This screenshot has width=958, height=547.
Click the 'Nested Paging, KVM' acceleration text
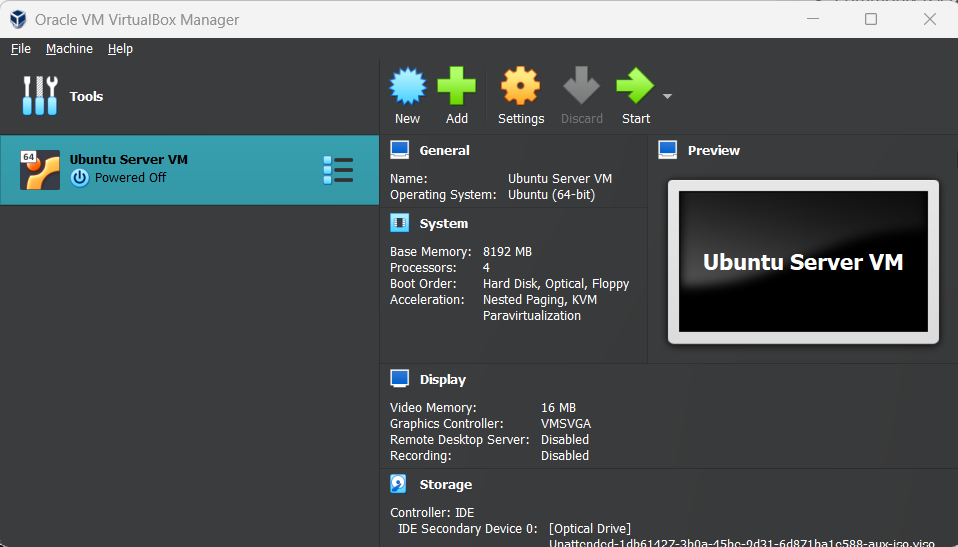coord(540,299)
